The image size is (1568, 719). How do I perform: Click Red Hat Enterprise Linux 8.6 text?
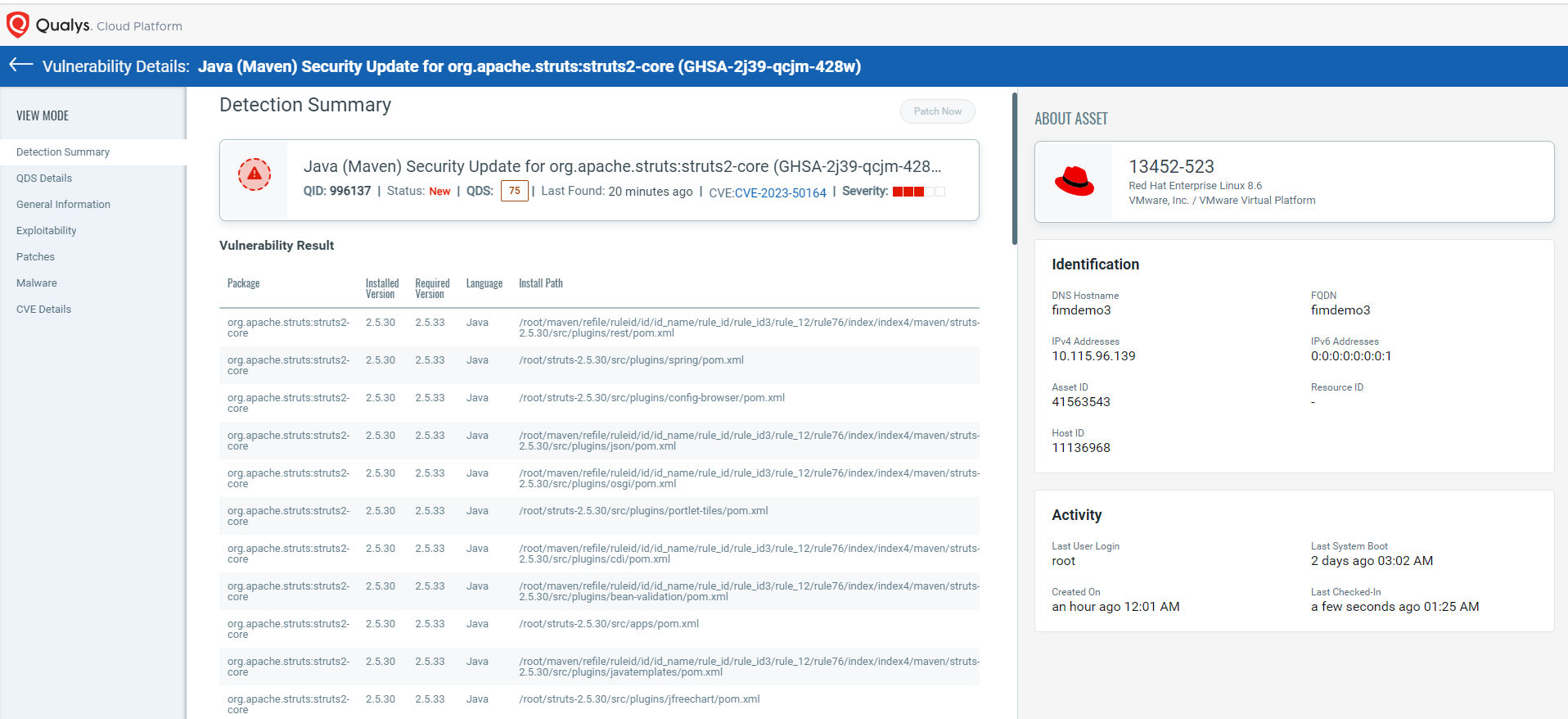point(1195,186)
